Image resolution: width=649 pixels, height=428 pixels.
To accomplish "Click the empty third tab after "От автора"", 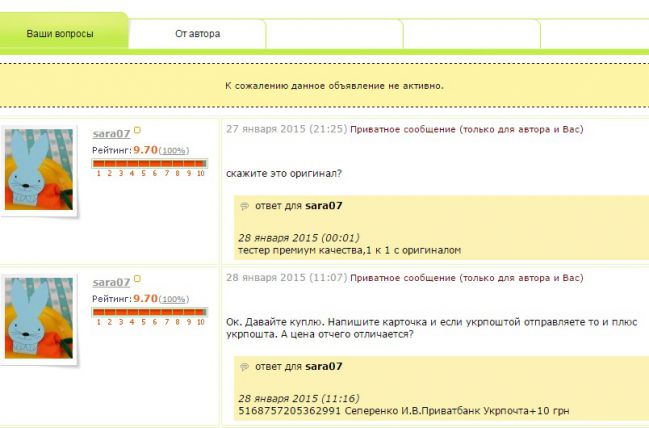I will click(333, 34).
